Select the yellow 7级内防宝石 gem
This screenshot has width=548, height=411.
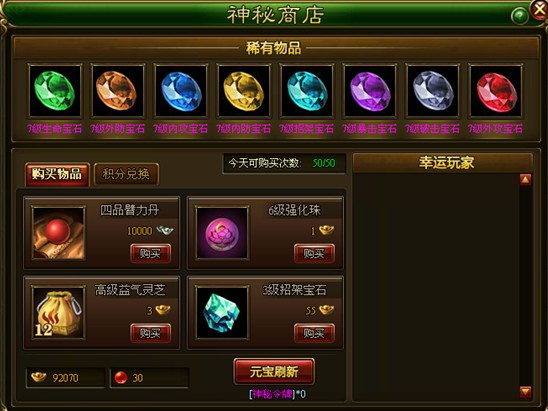coord(244,91)
